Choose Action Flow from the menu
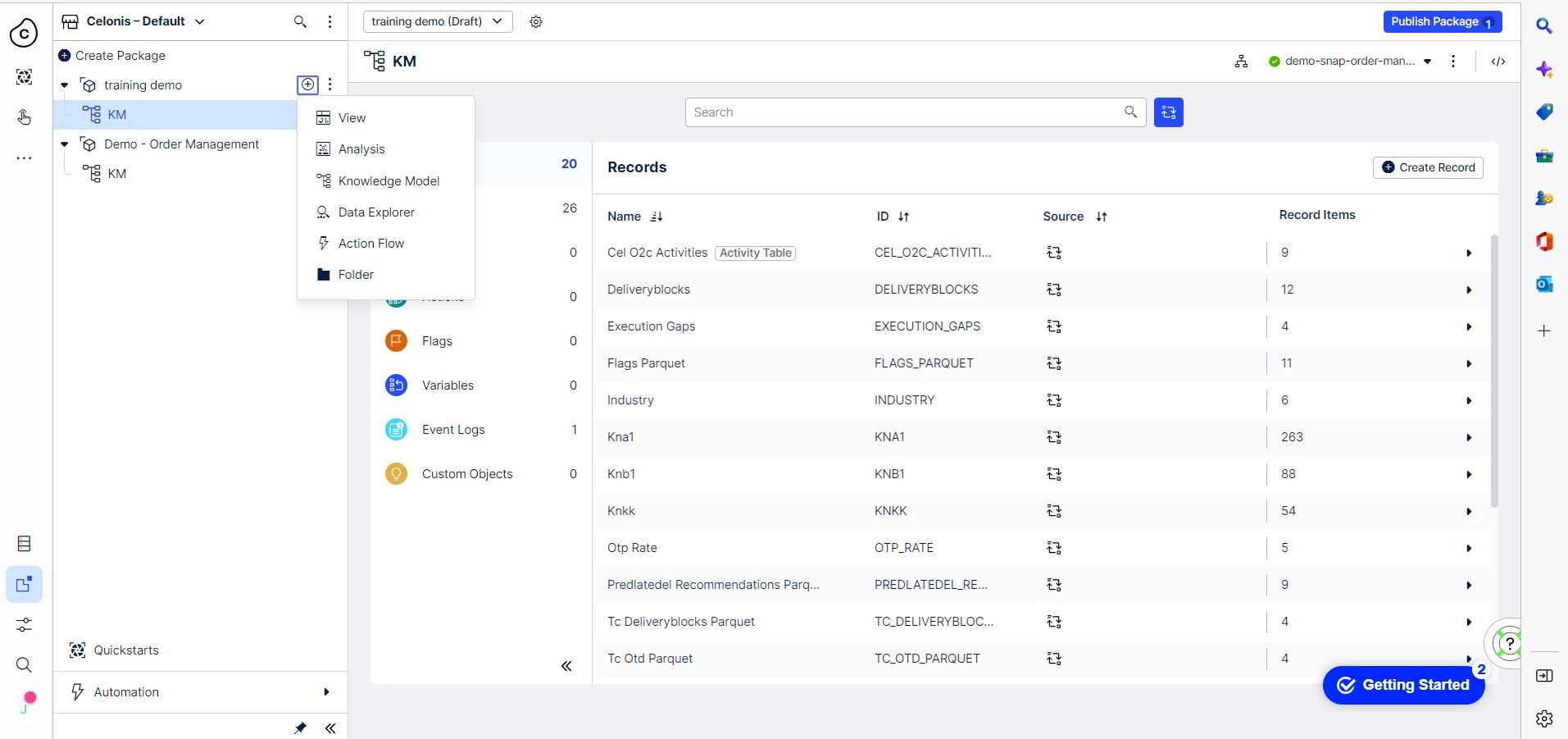 point(370,244)
